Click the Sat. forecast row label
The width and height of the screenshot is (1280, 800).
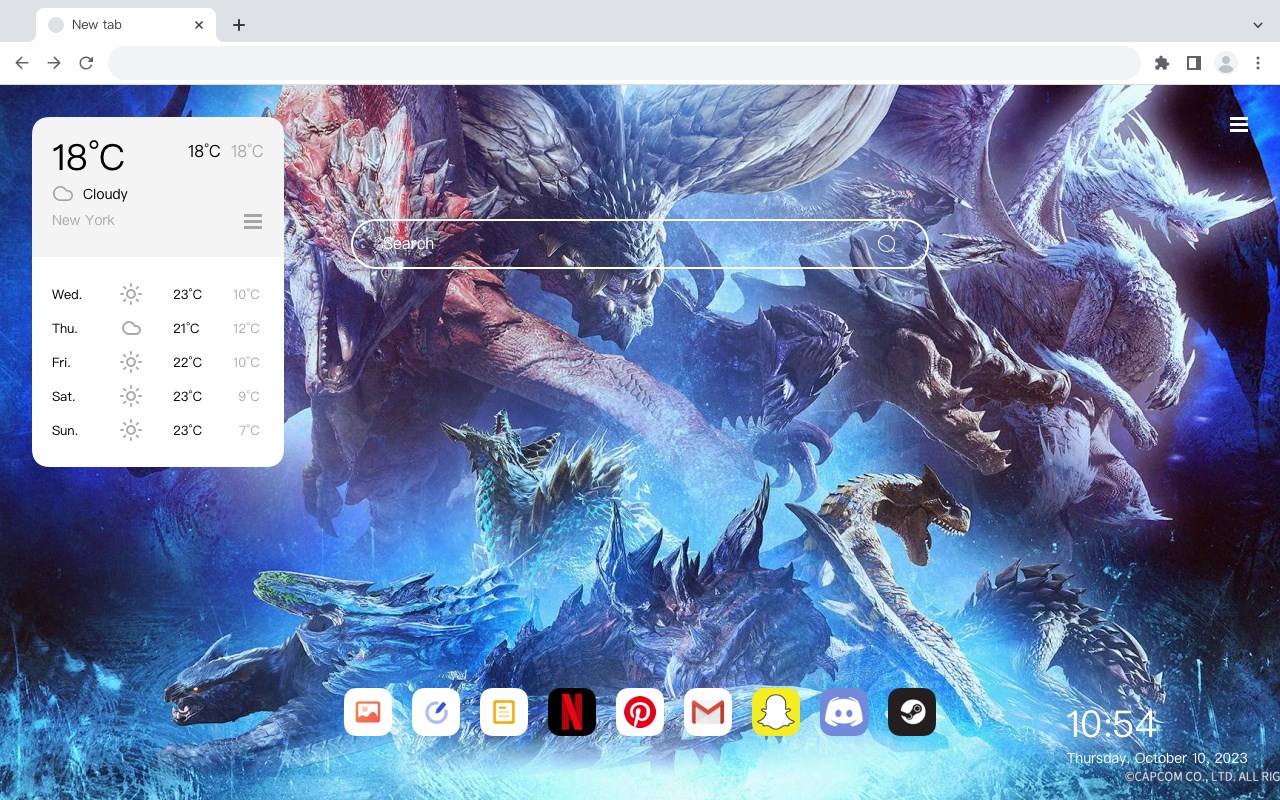tap(64, 396)
